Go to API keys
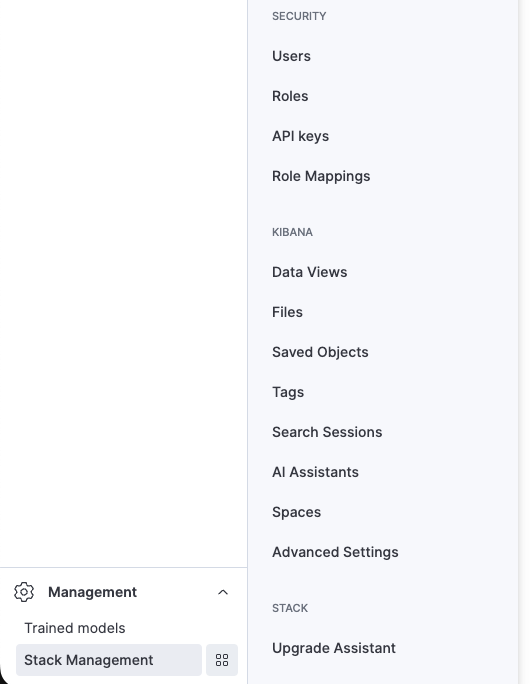Image resolution: width=532 pixels, height=684 pixels. click(x=300, y=136)
